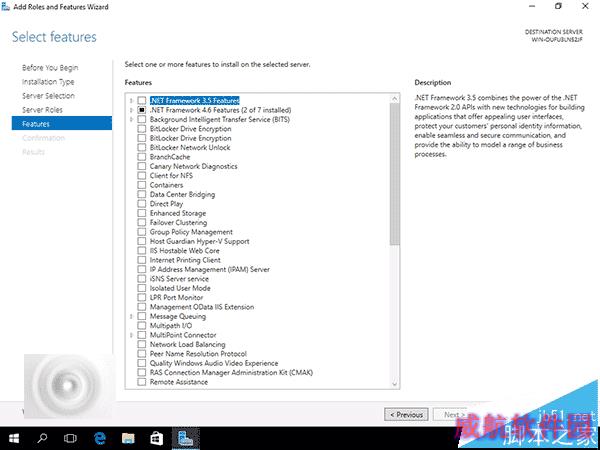The height and width of the screenshot is (450, 600).
Task: Check Data Center Bridging checkbox
Action: 142,194
